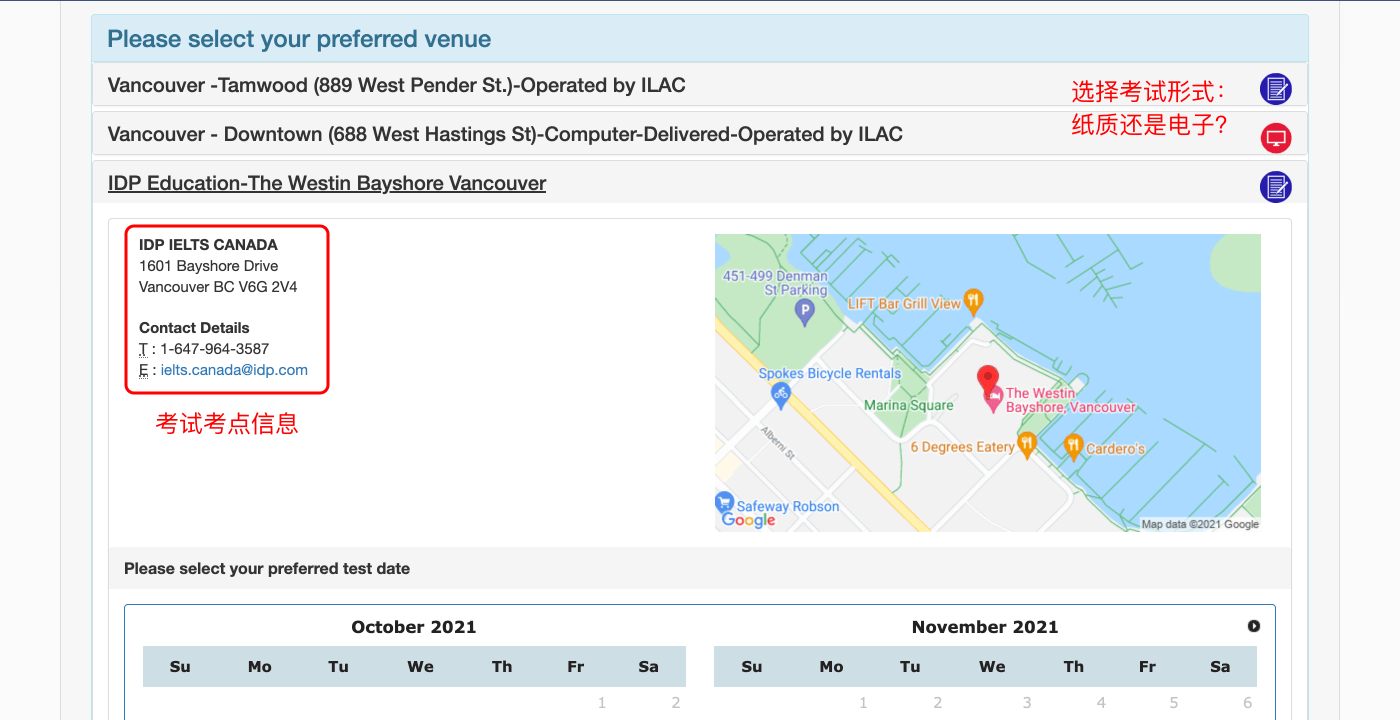Screen dimensions: 1400x720
Task: Click the Safeway Robson shopping marker
Action: click(x=725, y=502)
